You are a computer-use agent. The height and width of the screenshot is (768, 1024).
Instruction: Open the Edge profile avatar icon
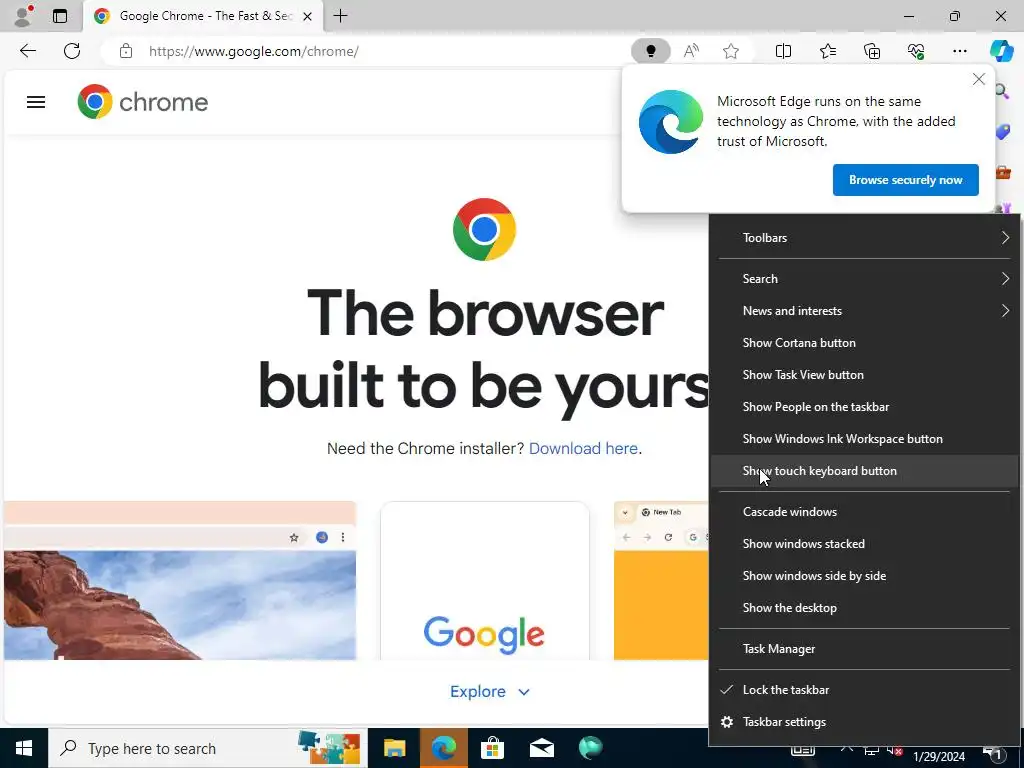point(24,16)
